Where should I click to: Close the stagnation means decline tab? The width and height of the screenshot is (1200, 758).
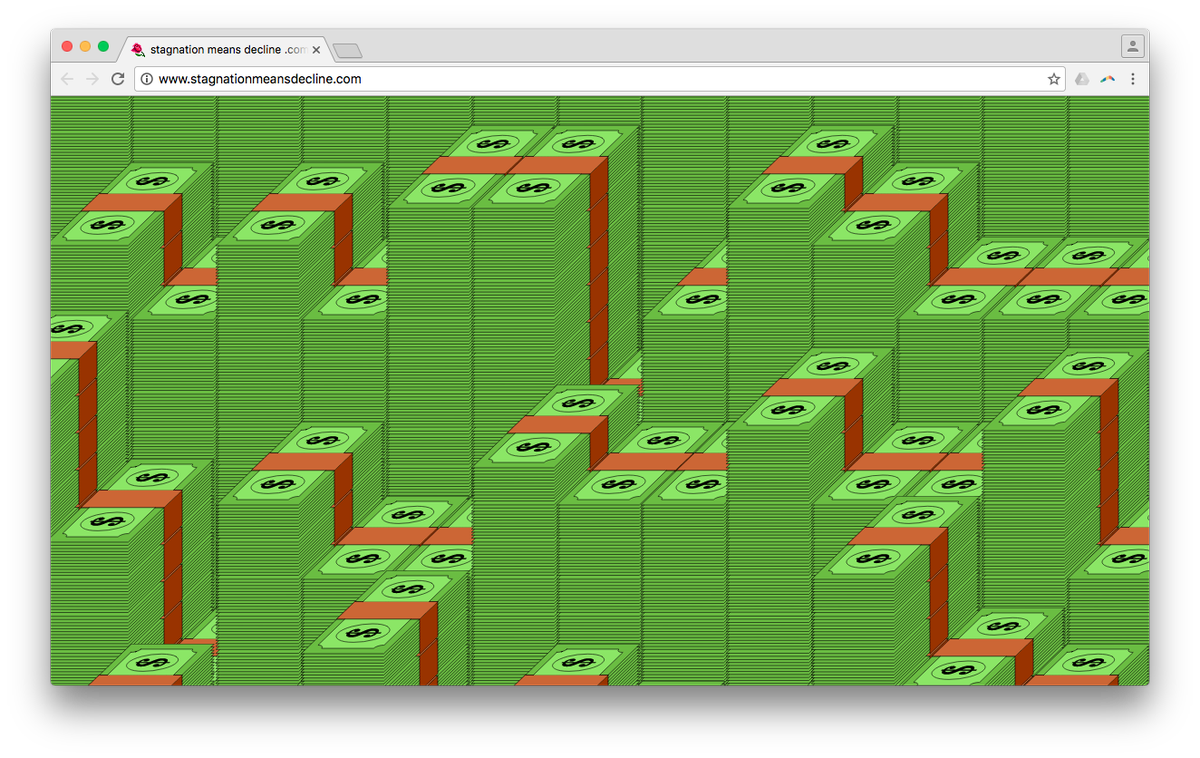pyautogui.click(x=317, y=49)
